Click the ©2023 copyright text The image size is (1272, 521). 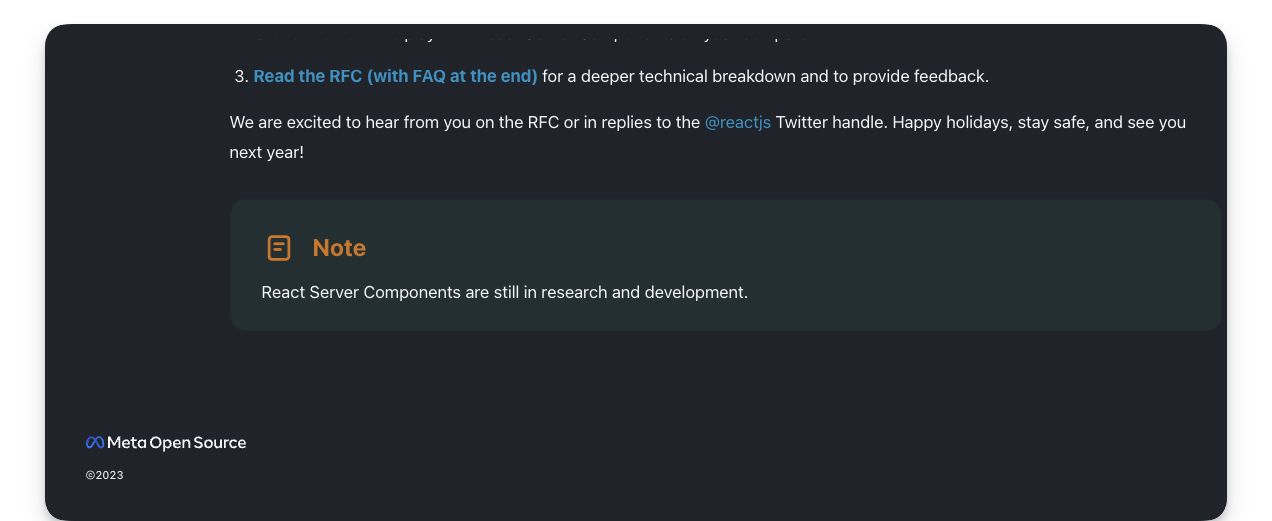point(105,476)
